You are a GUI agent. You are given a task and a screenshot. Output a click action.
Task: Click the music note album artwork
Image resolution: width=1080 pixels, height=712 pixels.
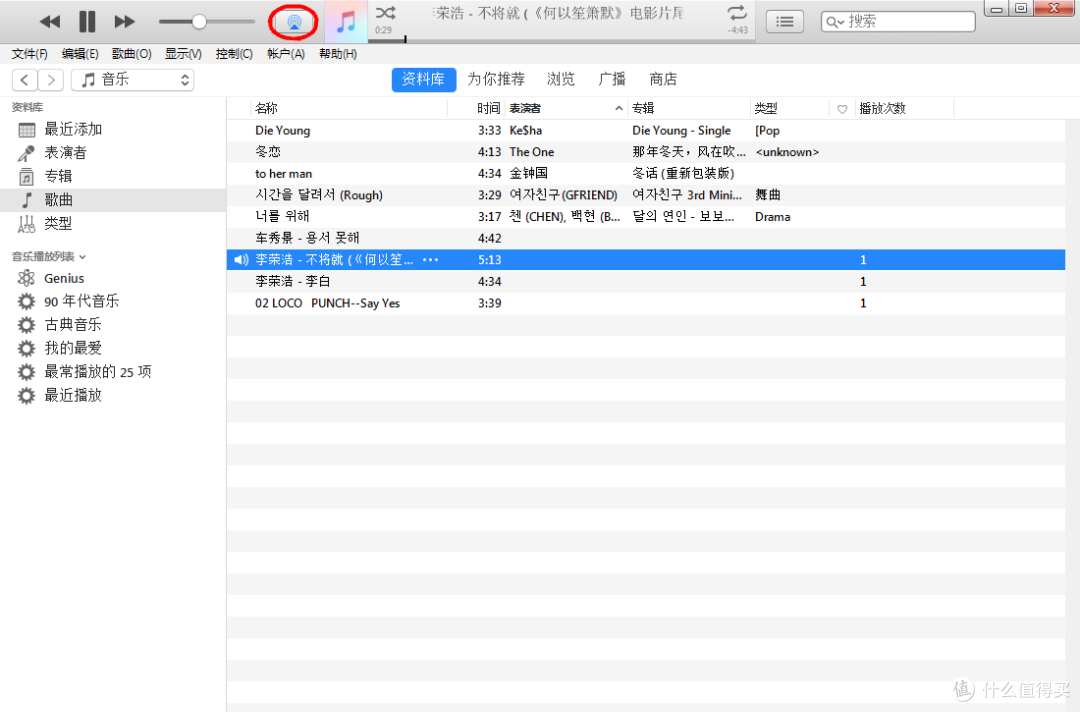(x=346, y=22)
